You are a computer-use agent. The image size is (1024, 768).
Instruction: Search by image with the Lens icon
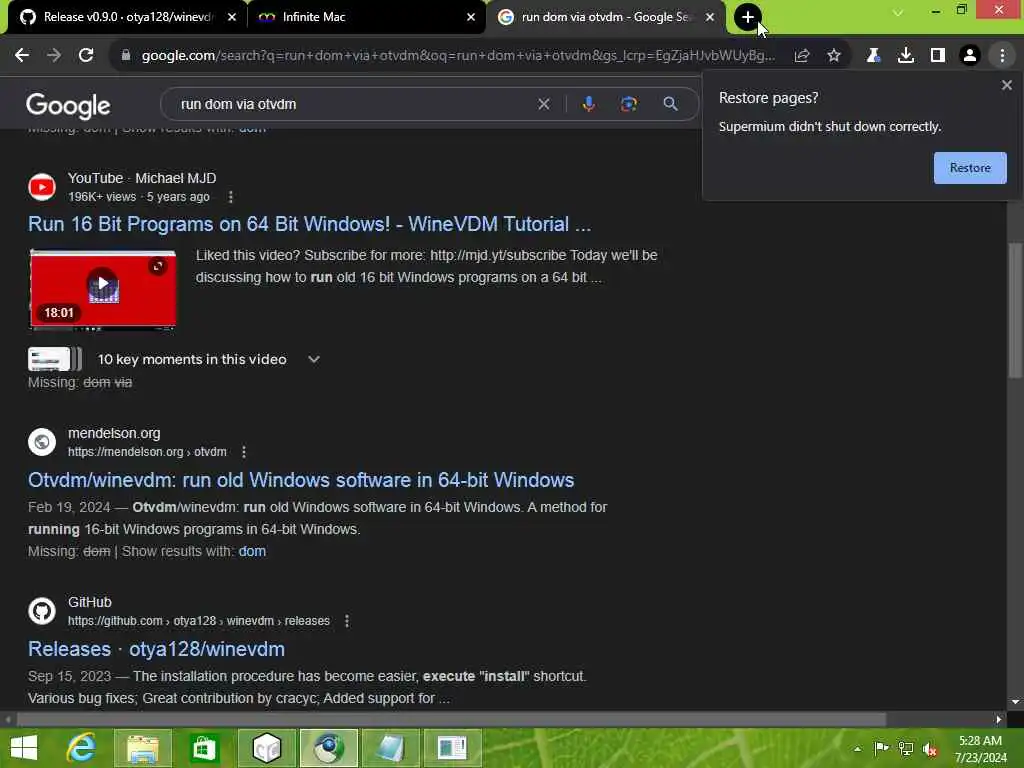pyautogui.click(x=629, y=104)
